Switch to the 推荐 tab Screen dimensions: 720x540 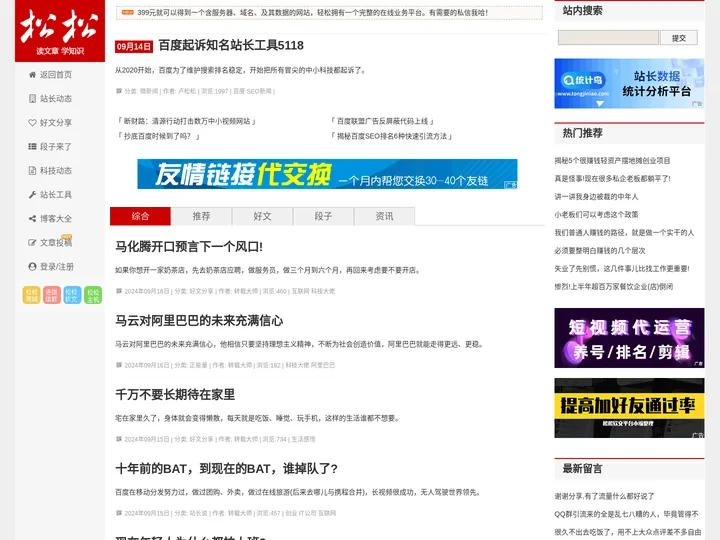(x=202, y=216)
